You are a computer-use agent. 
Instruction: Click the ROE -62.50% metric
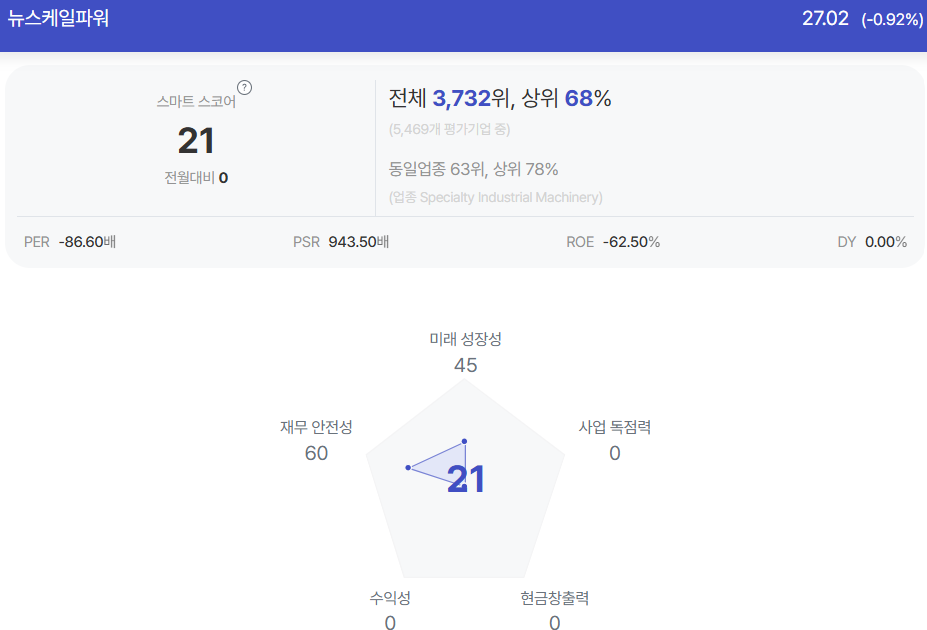tap(613, 242)
